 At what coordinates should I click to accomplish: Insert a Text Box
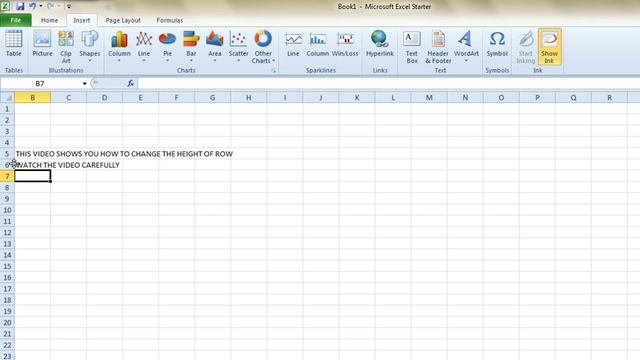click(x=411, y=47)
